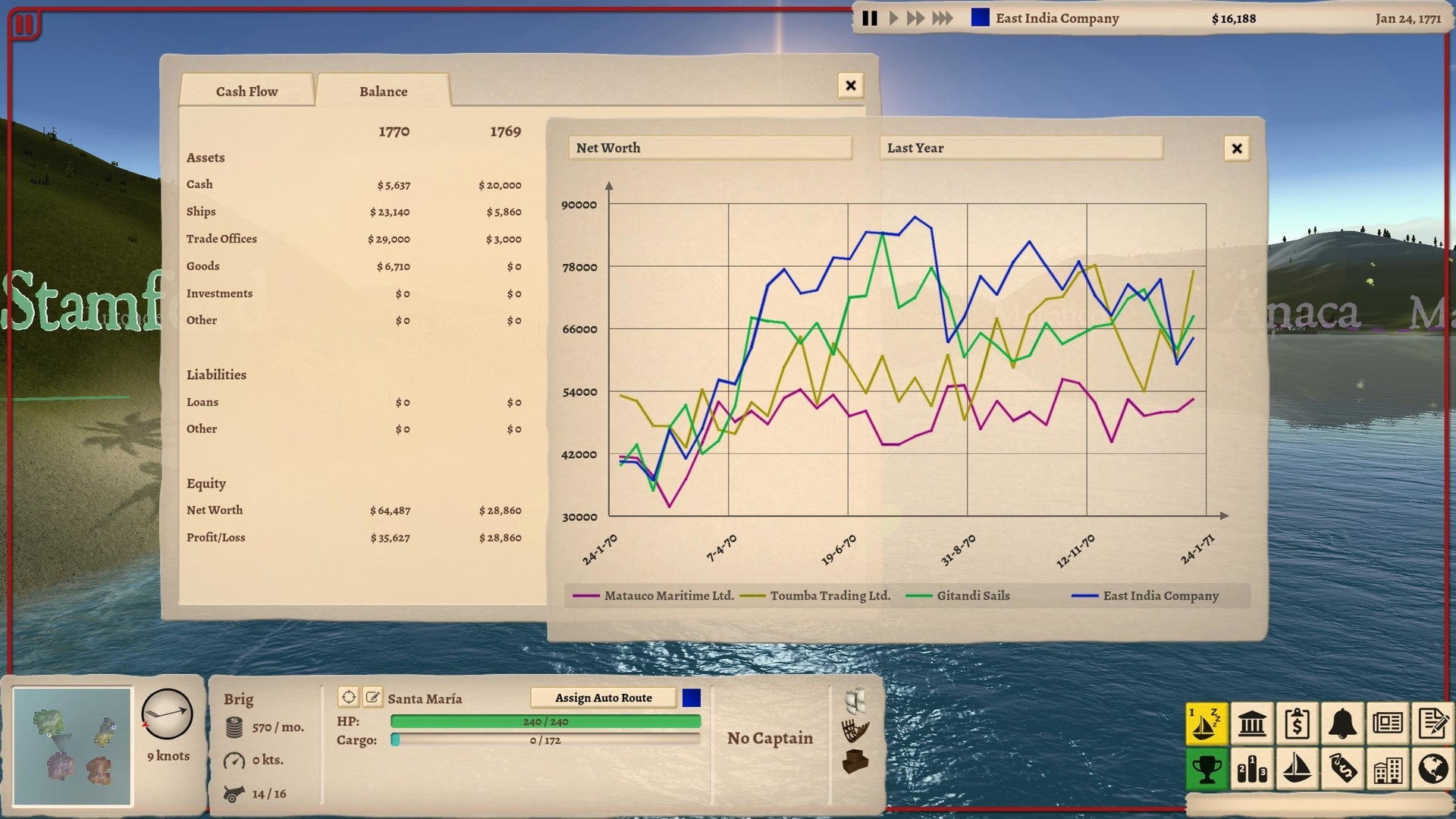Open the trophy achievements panel
This screenshot has height=819, width=1456.
pyautogui.click(x=1206, y=769)
